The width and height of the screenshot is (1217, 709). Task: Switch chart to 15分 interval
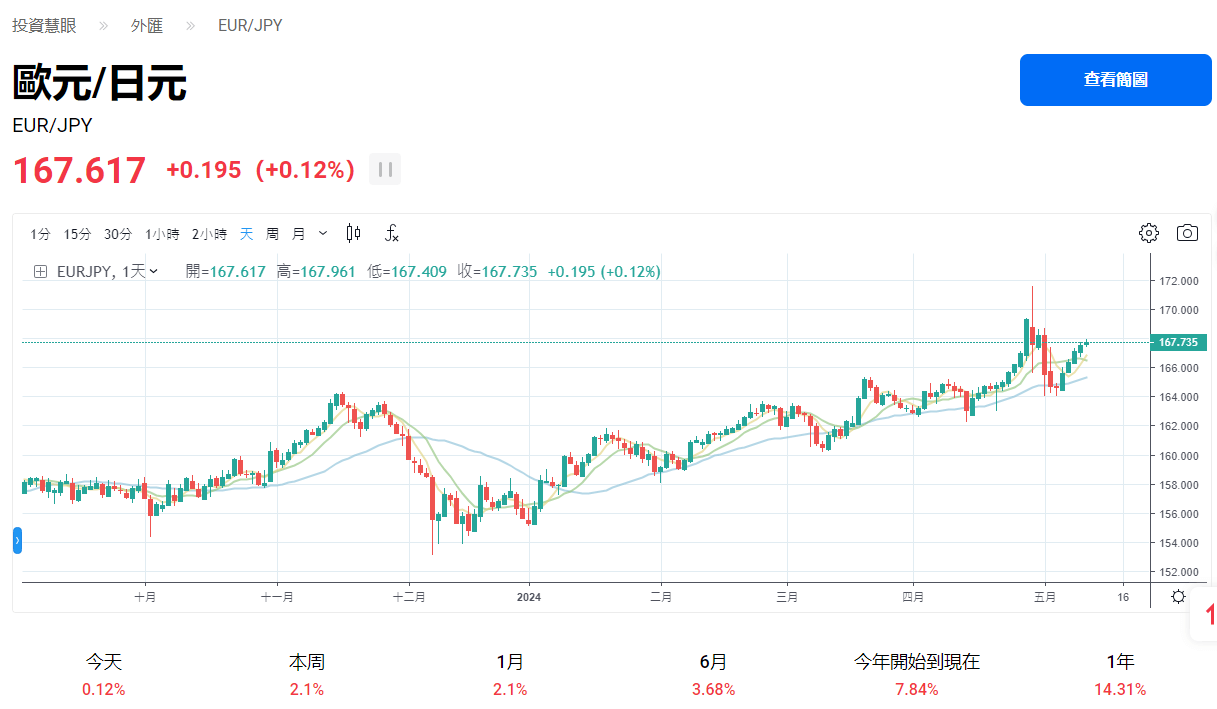(77, 234)
